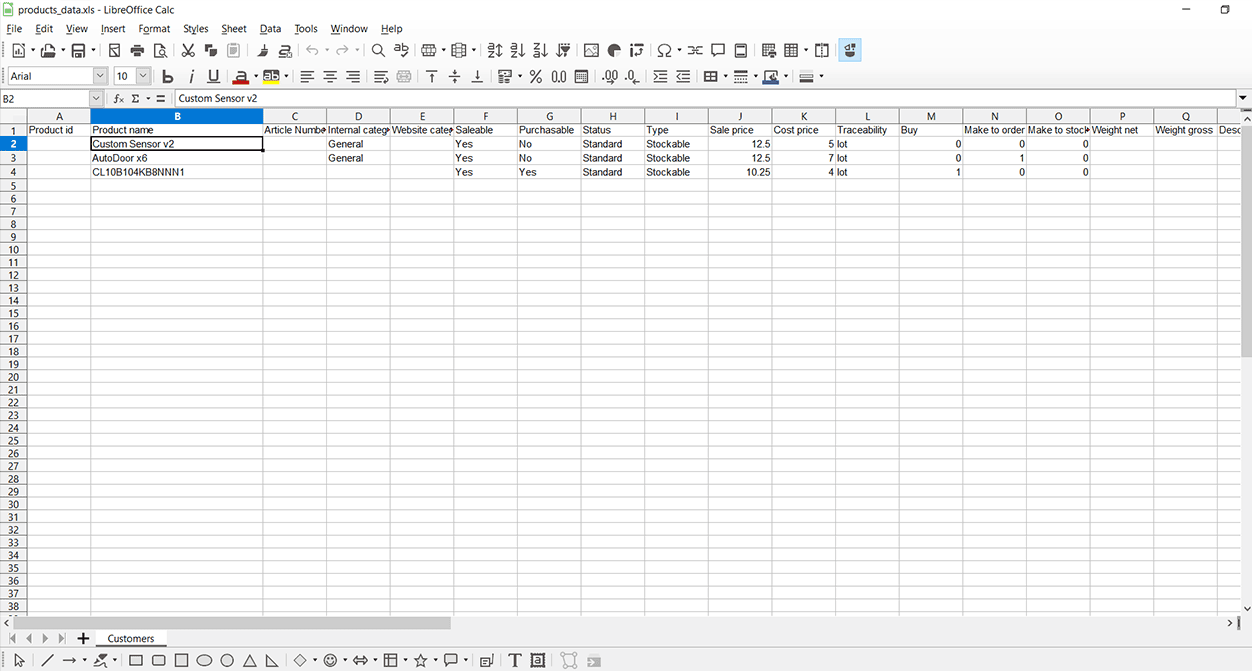
Task: Click the Sort Ascending icon
Action: pos(517,50)
